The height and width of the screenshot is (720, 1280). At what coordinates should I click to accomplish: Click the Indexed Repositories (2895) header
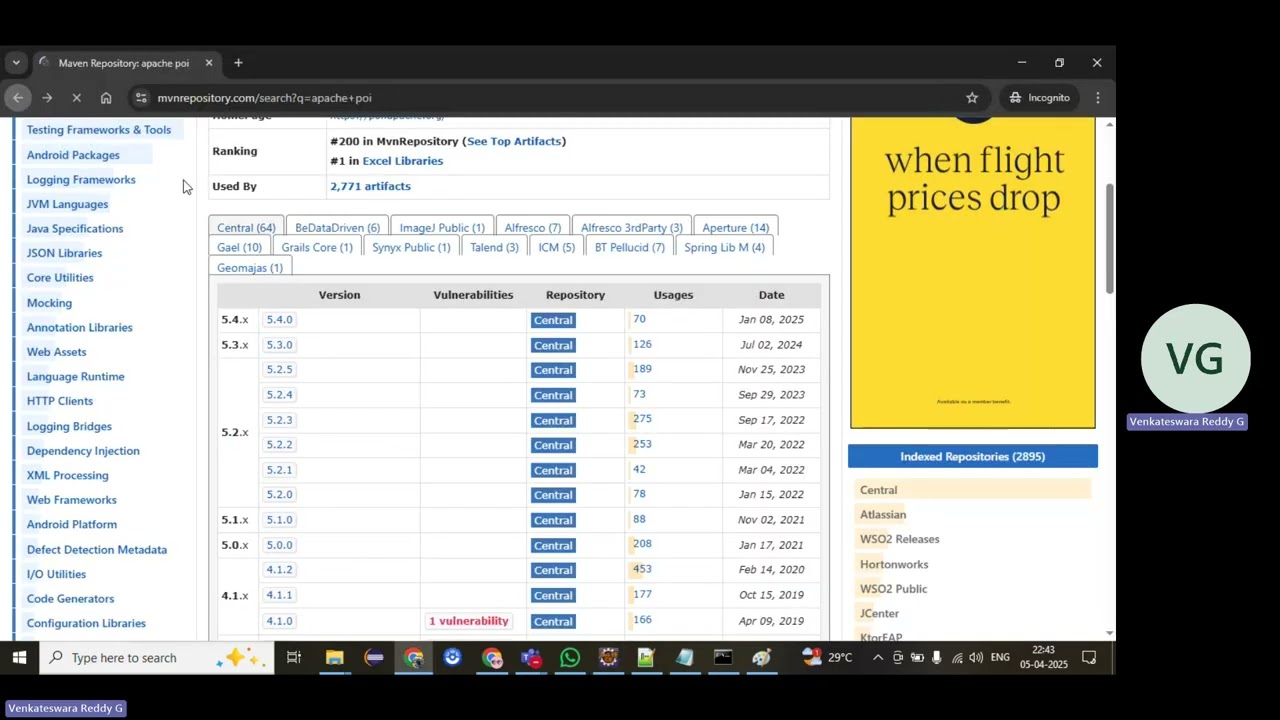click(x=973, y=457)
